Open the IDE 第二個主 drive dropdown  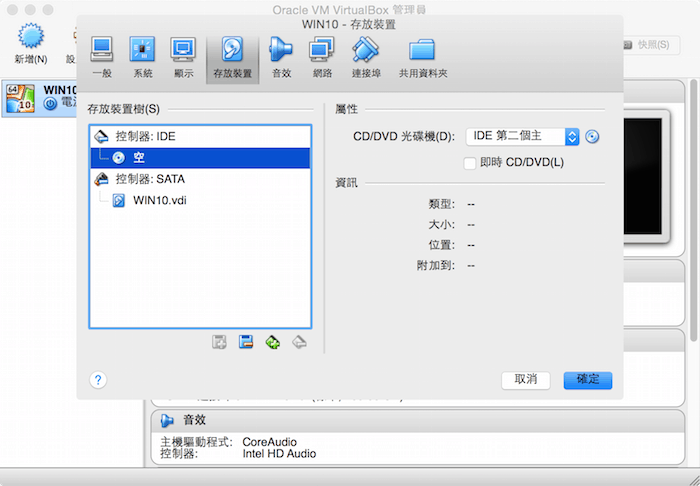click(x=522, y=137)
